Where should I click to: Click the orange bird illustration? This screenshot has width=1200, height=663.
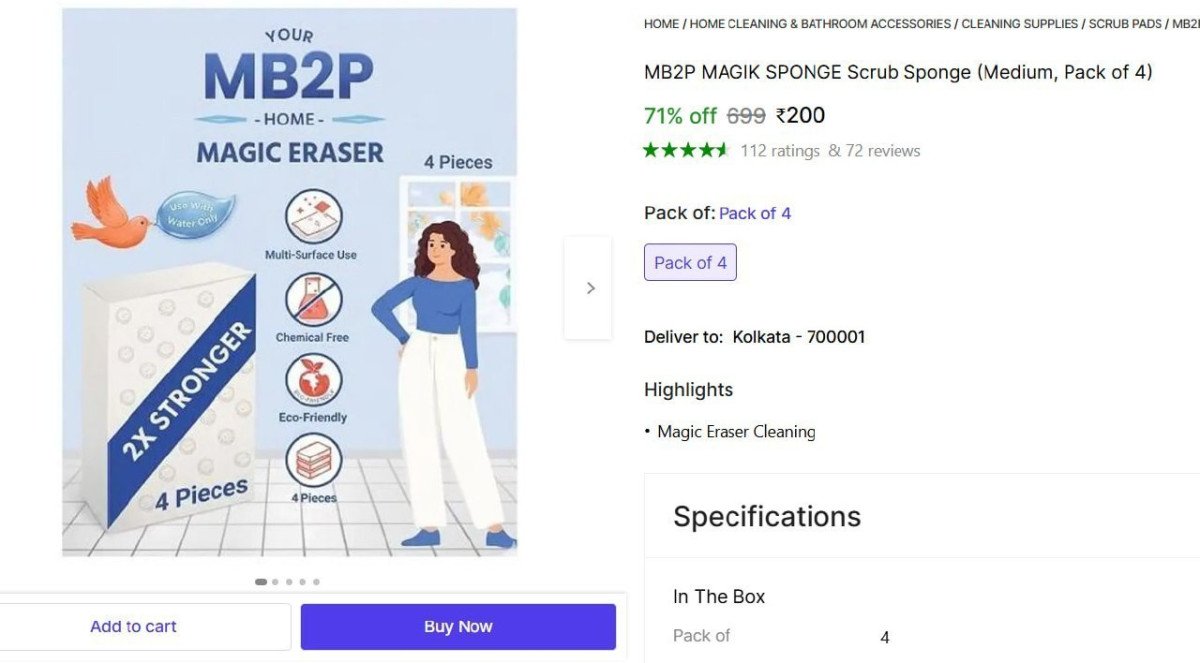tap(109, 211)
